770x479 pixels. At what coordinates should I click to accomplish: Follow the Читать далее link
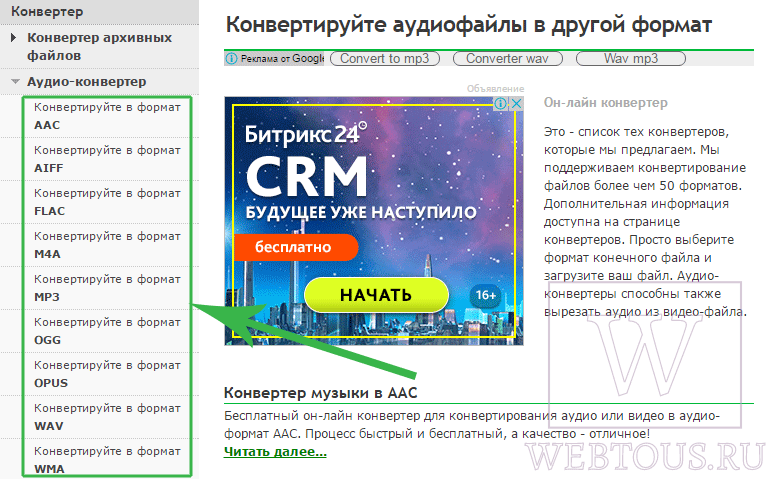(x=275, y=451)
